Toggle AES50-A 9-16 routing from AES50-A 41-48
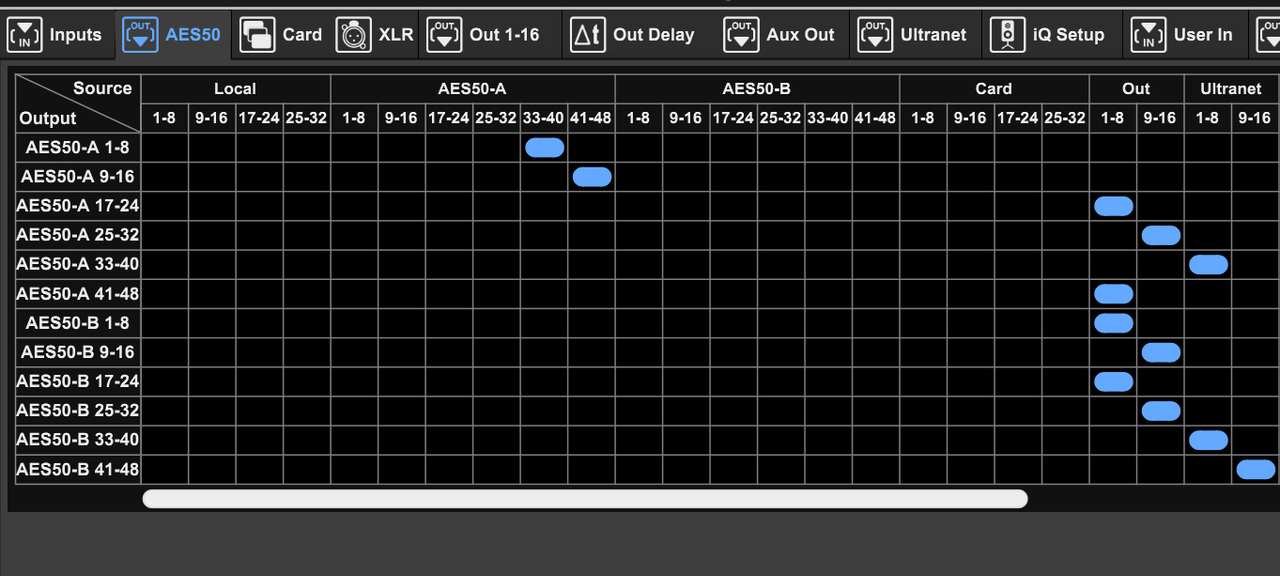 pos(592,177)
